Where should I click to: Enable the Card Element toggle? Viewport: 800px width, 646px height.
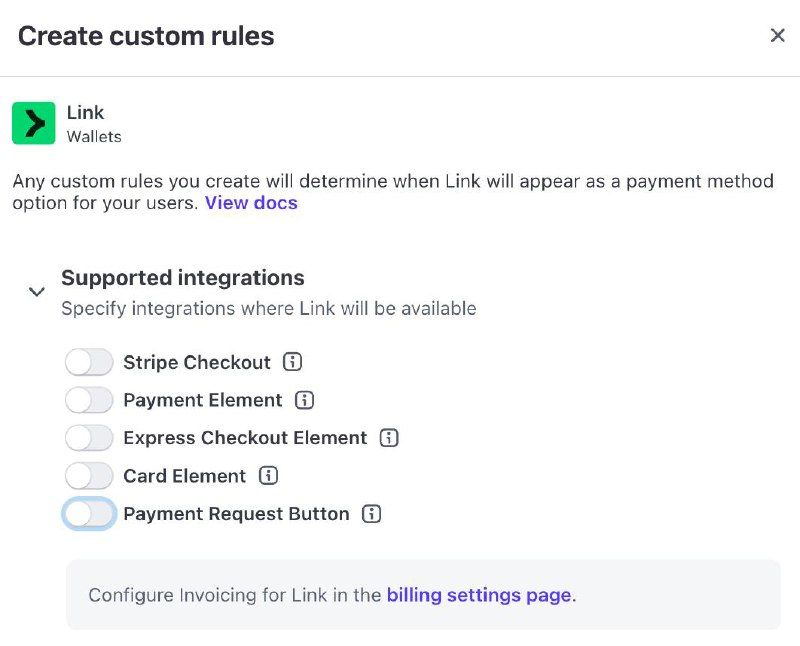point(89,476)
